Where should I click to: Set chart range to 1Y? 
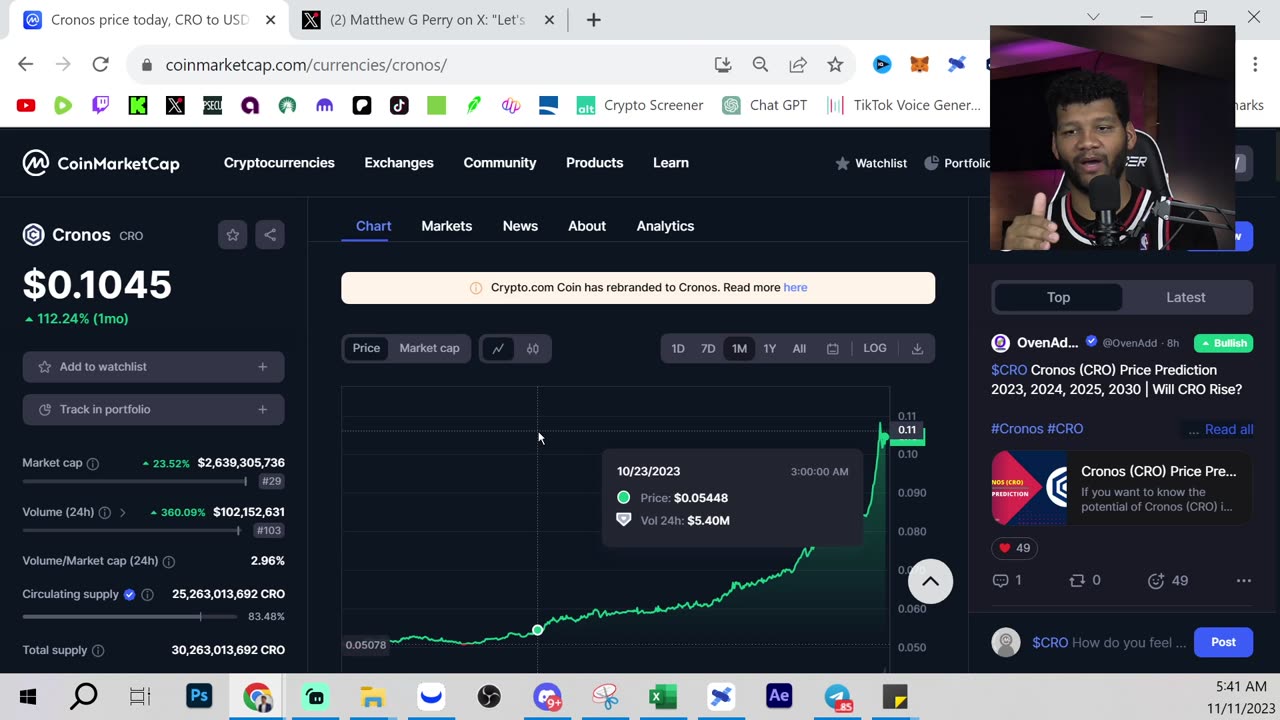(x=770, y=348)
